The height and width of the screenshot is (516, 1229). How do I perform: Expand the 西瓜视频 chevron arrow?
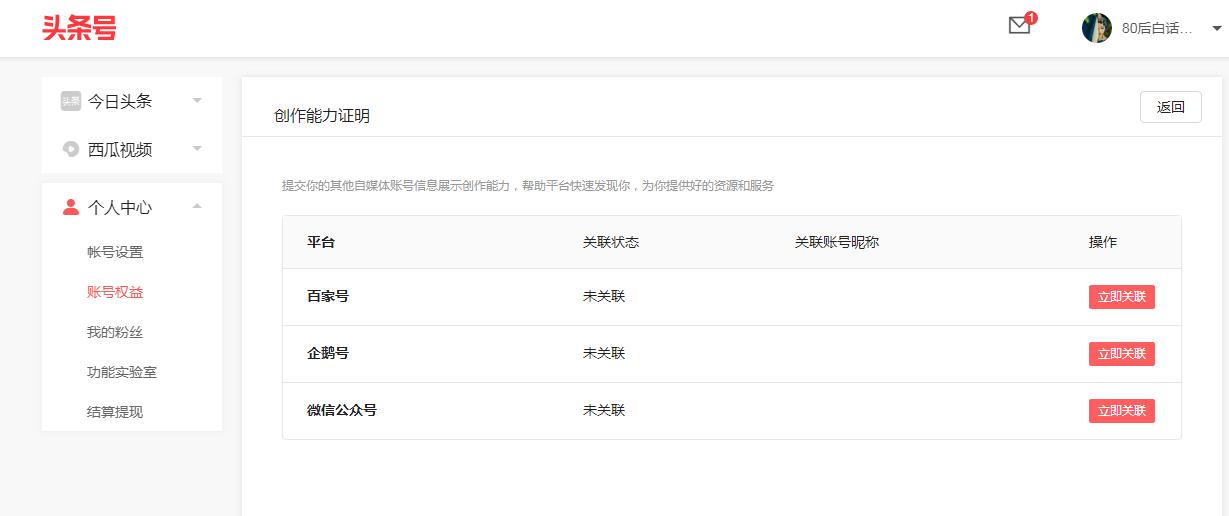pyautogui.click(x=197, y=149)
